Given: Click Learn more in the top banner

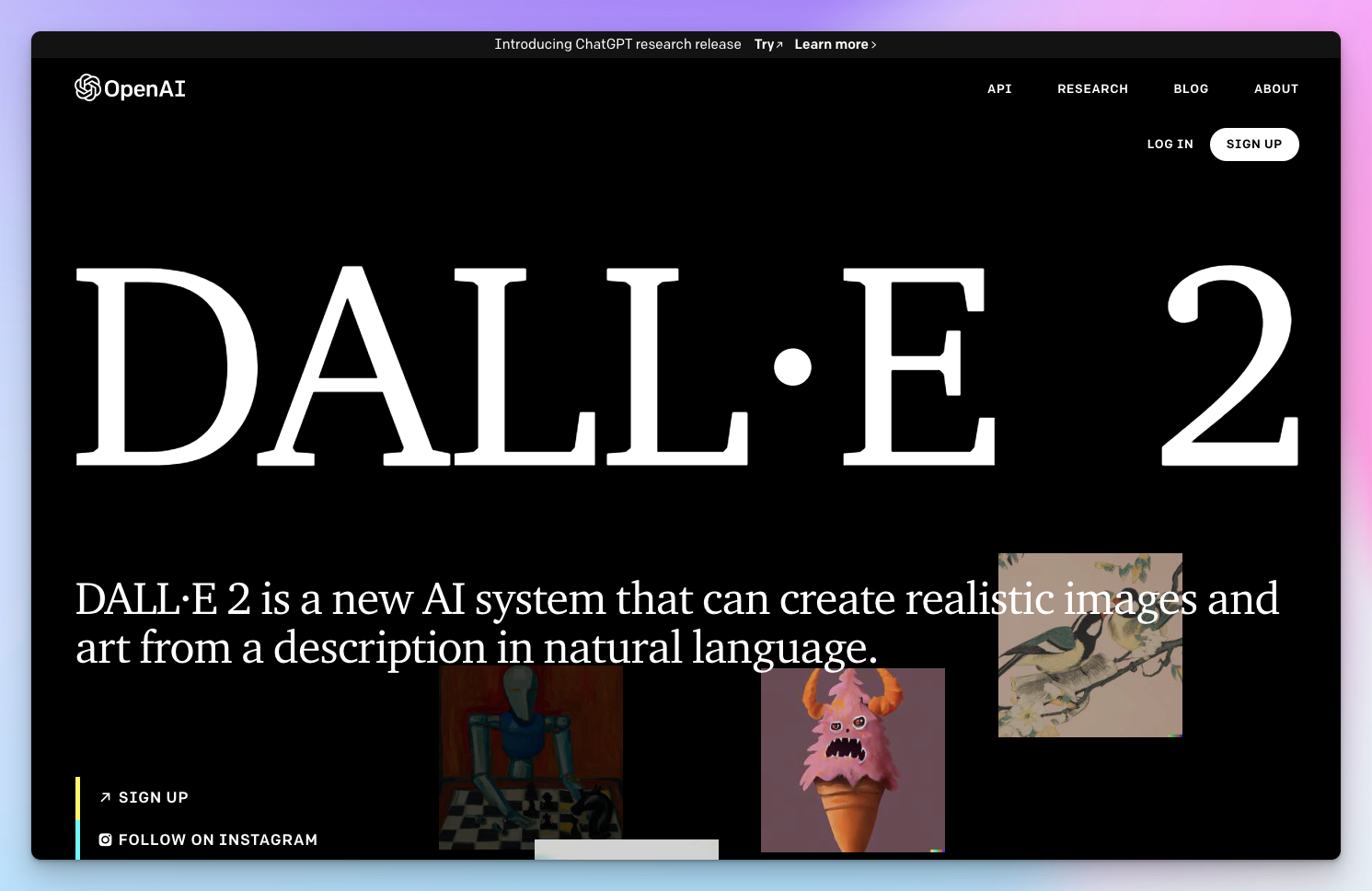Looking at the screenshot, I should [835, 44].
